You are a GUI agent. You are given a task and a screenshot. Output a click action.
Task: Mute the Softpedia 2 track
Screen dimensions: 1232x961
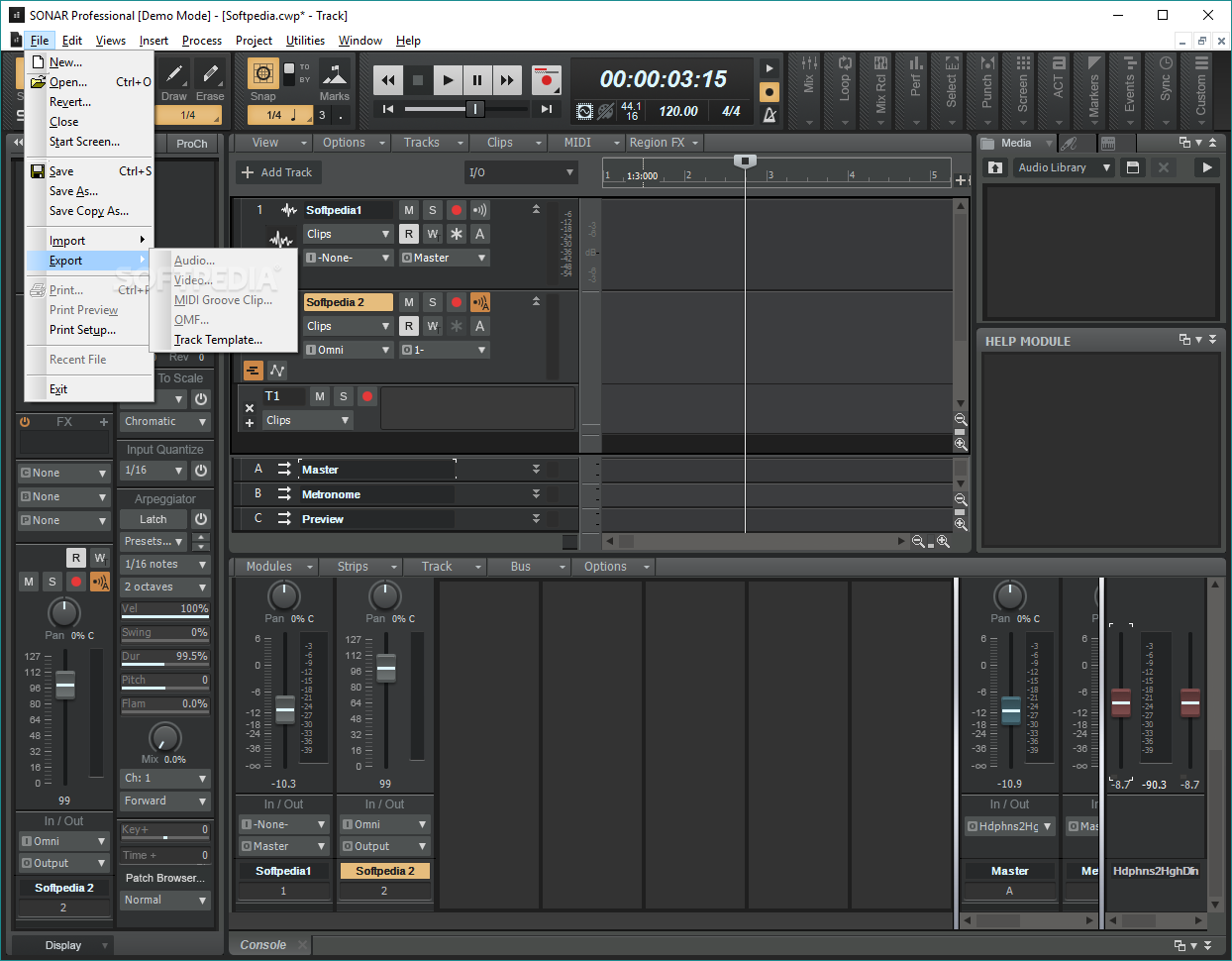409,302
